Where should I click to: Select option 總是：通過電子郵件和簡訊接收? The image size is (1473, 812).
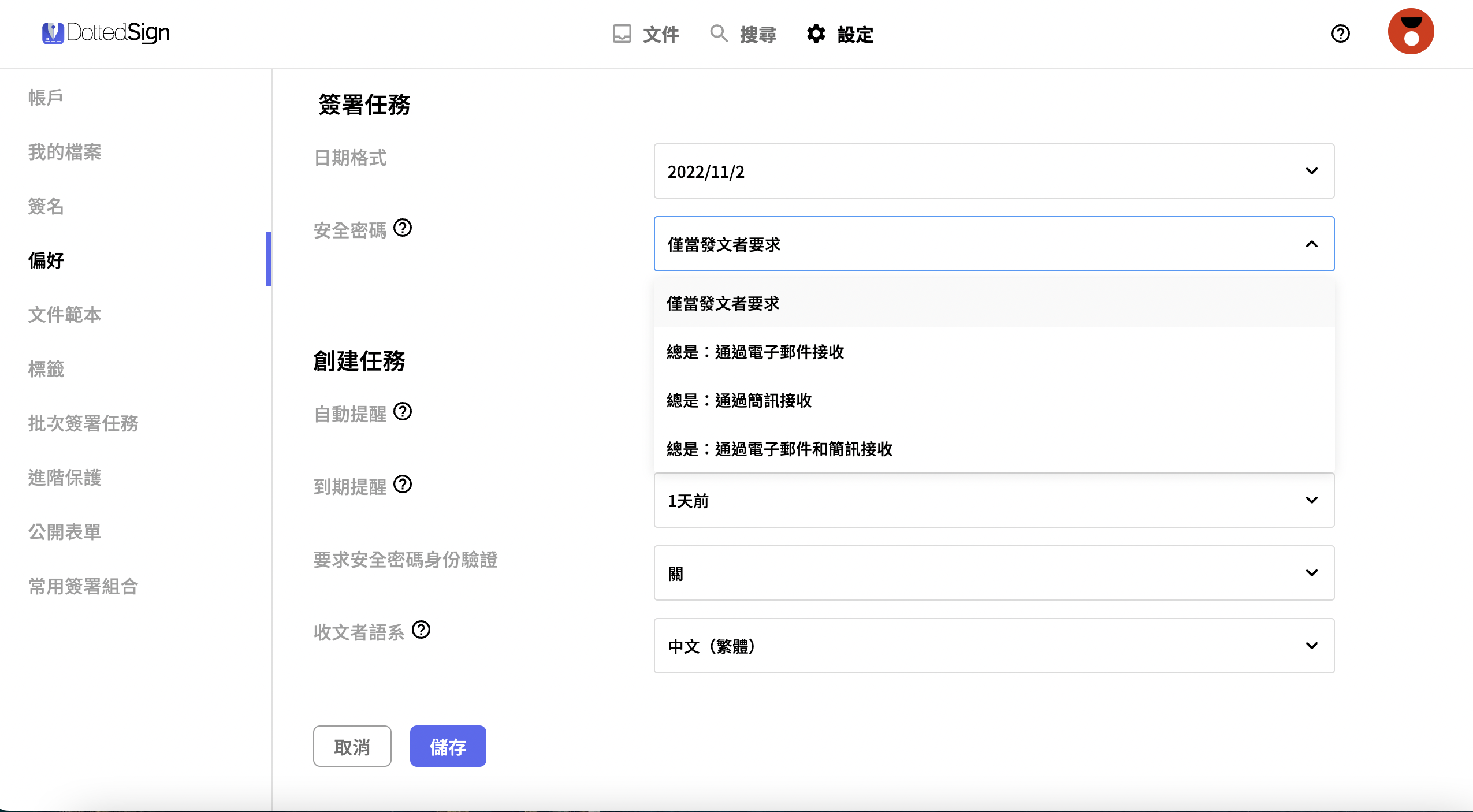994,449
